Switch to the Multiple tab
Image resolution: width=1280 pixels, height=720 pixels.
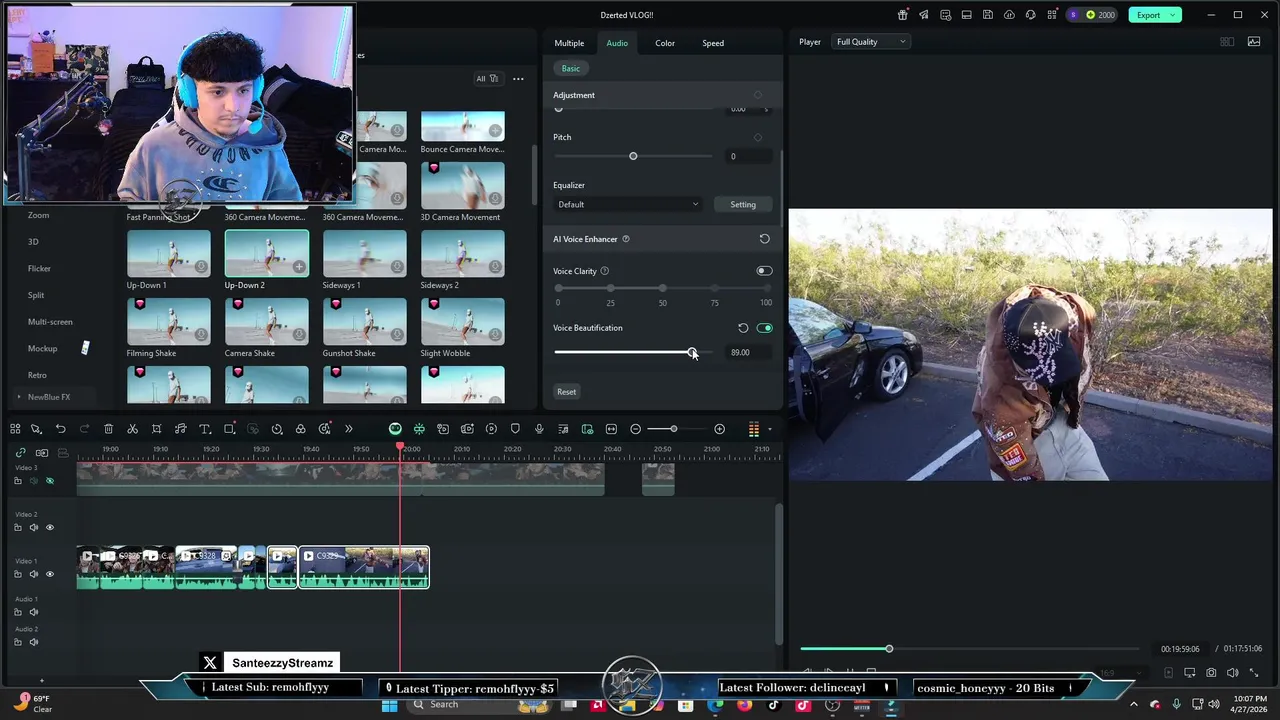(x=569, y=43)
